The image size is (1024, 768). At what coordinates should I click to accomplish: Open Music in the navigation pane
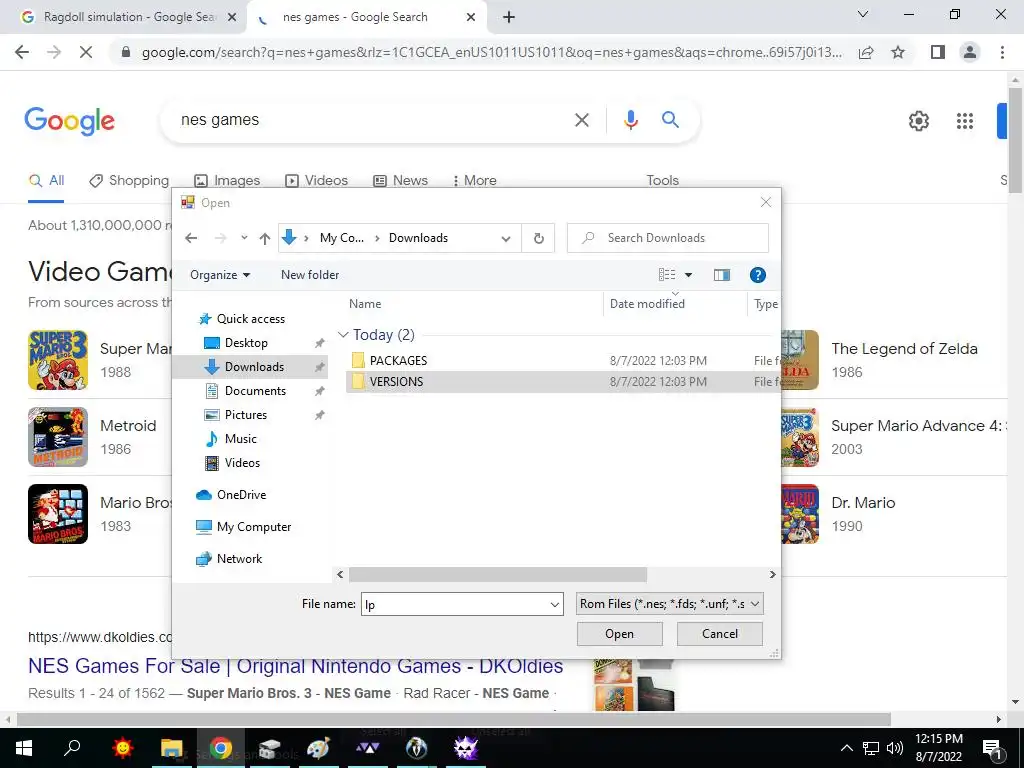(x=240, y=439)
